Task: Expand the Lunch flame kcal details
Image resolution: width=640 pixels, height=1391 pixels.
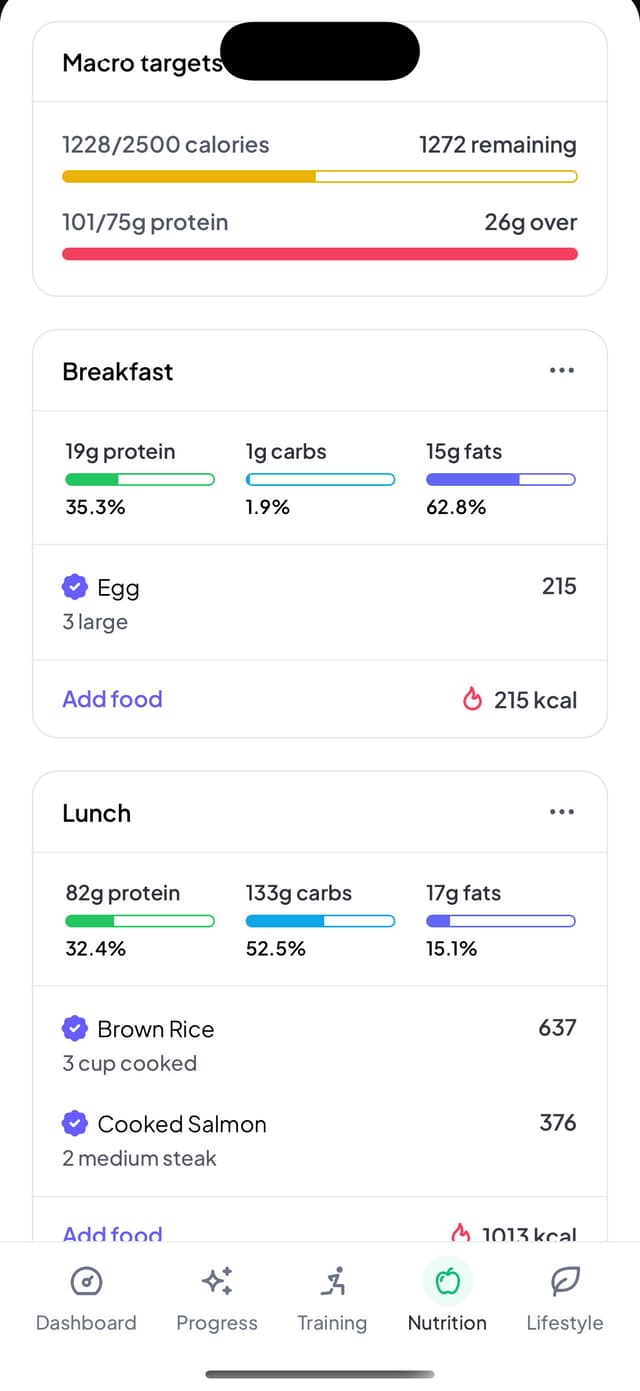Action: 462,1233
